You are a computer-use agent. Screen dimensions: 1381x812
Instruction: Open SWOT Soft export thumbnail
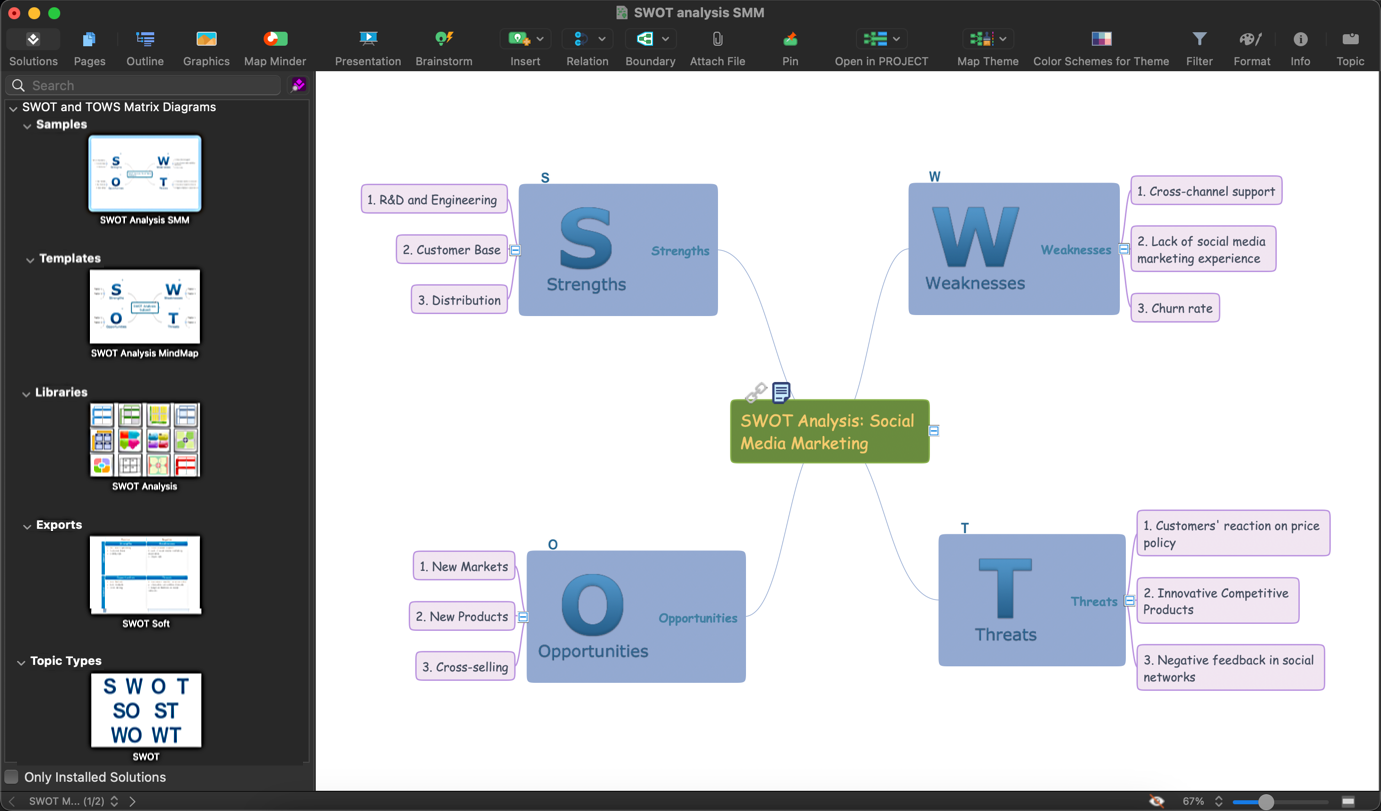point(145,575)
